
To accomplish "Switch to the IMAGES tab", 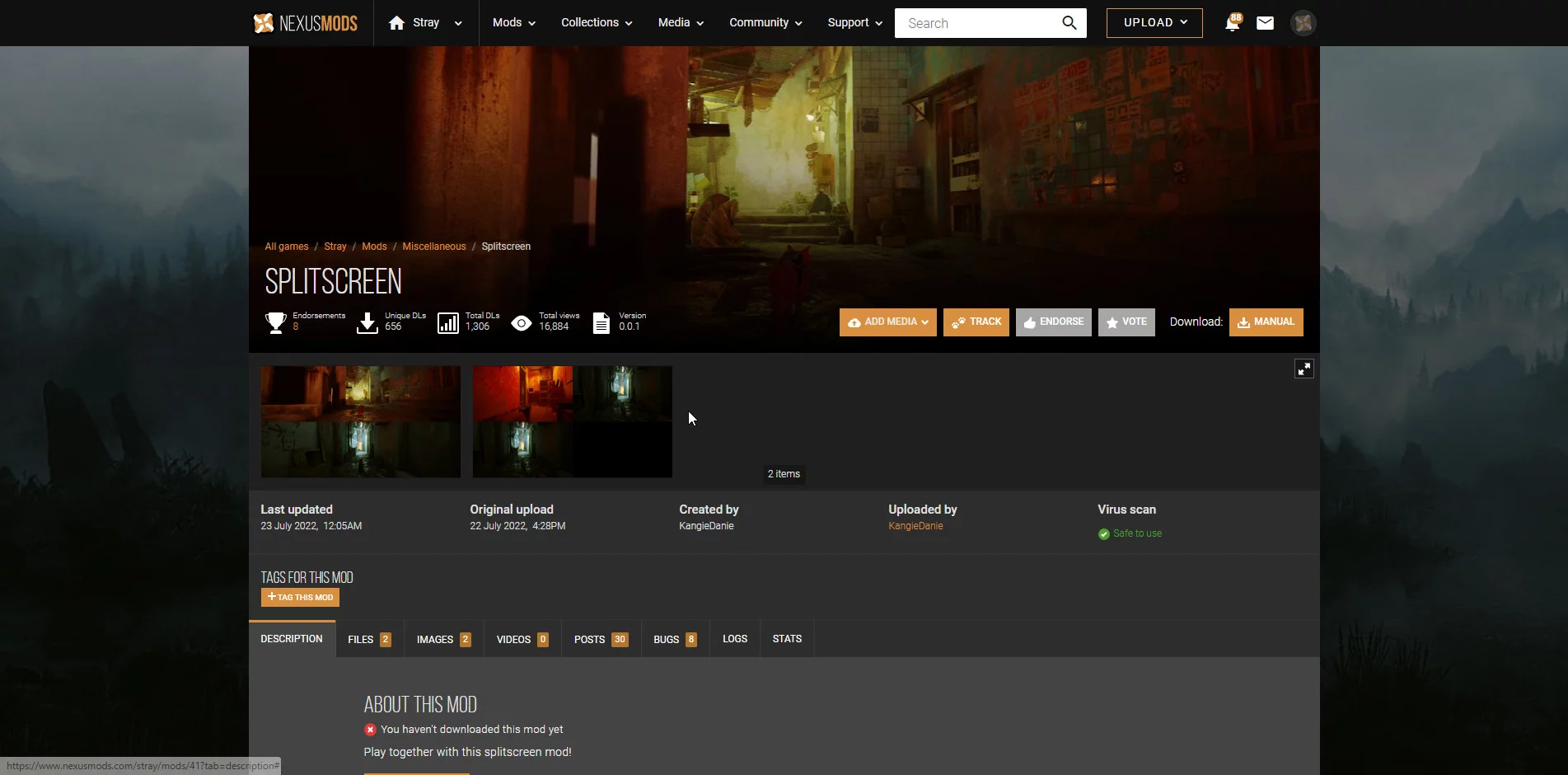I will point(443,639).
